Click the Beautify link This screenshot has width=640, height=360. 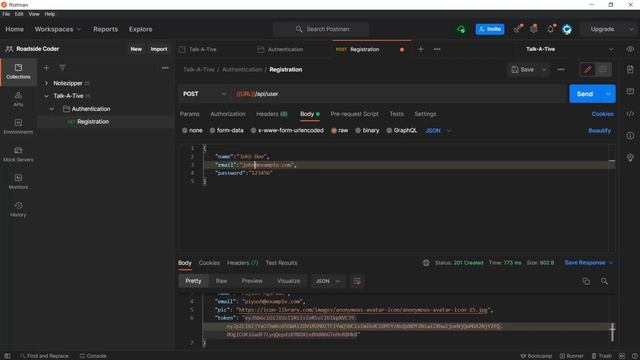coord(600,131)
